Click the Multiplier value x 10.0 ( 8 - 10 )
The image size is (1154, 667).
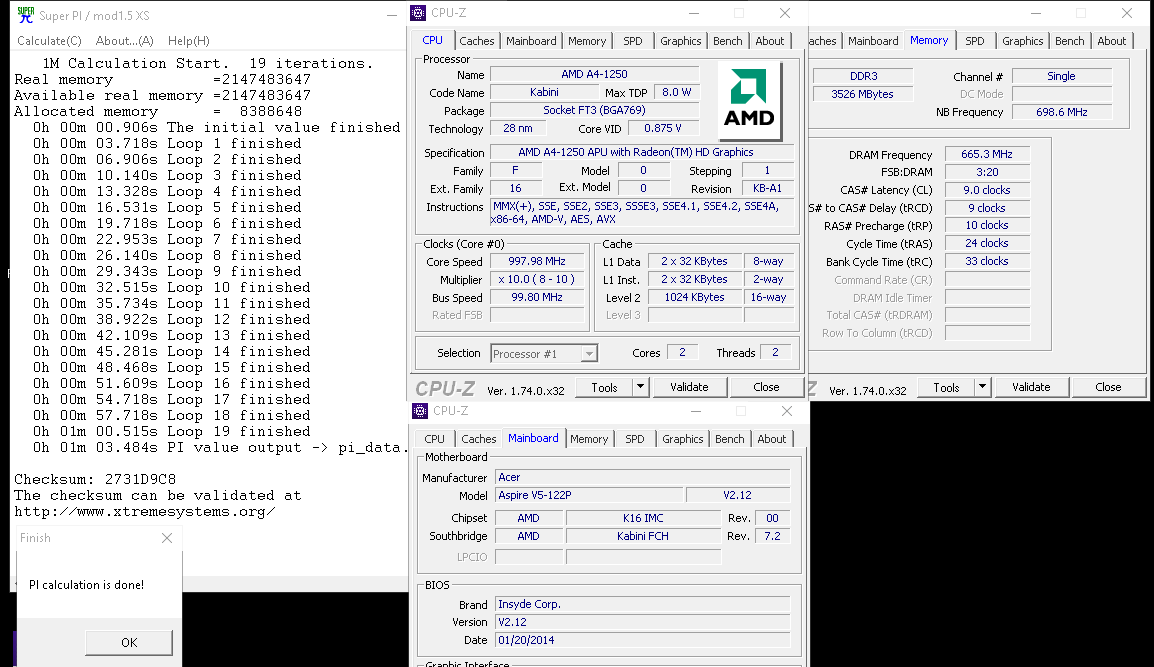[x=537, y=280]
